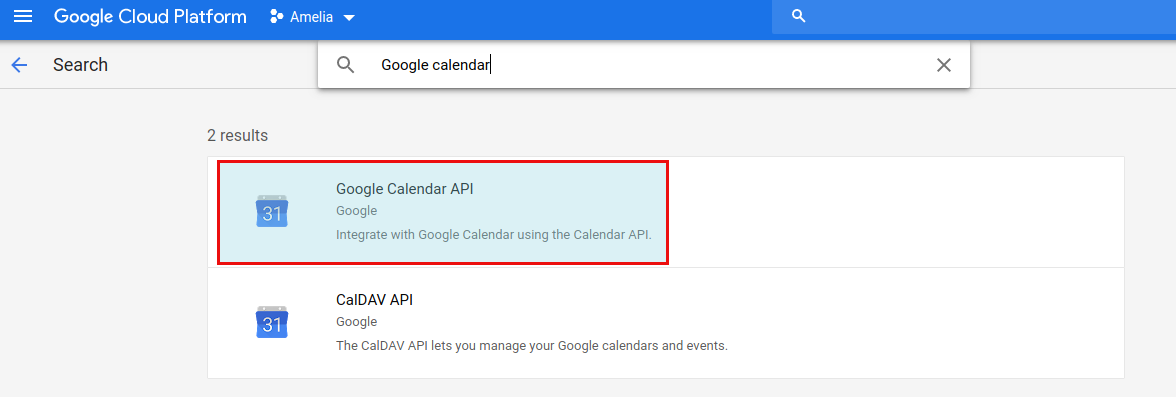The image size is (1176, 397).
Task: Click the Google publisher label under CalDAV API
Action: [356, 322]
